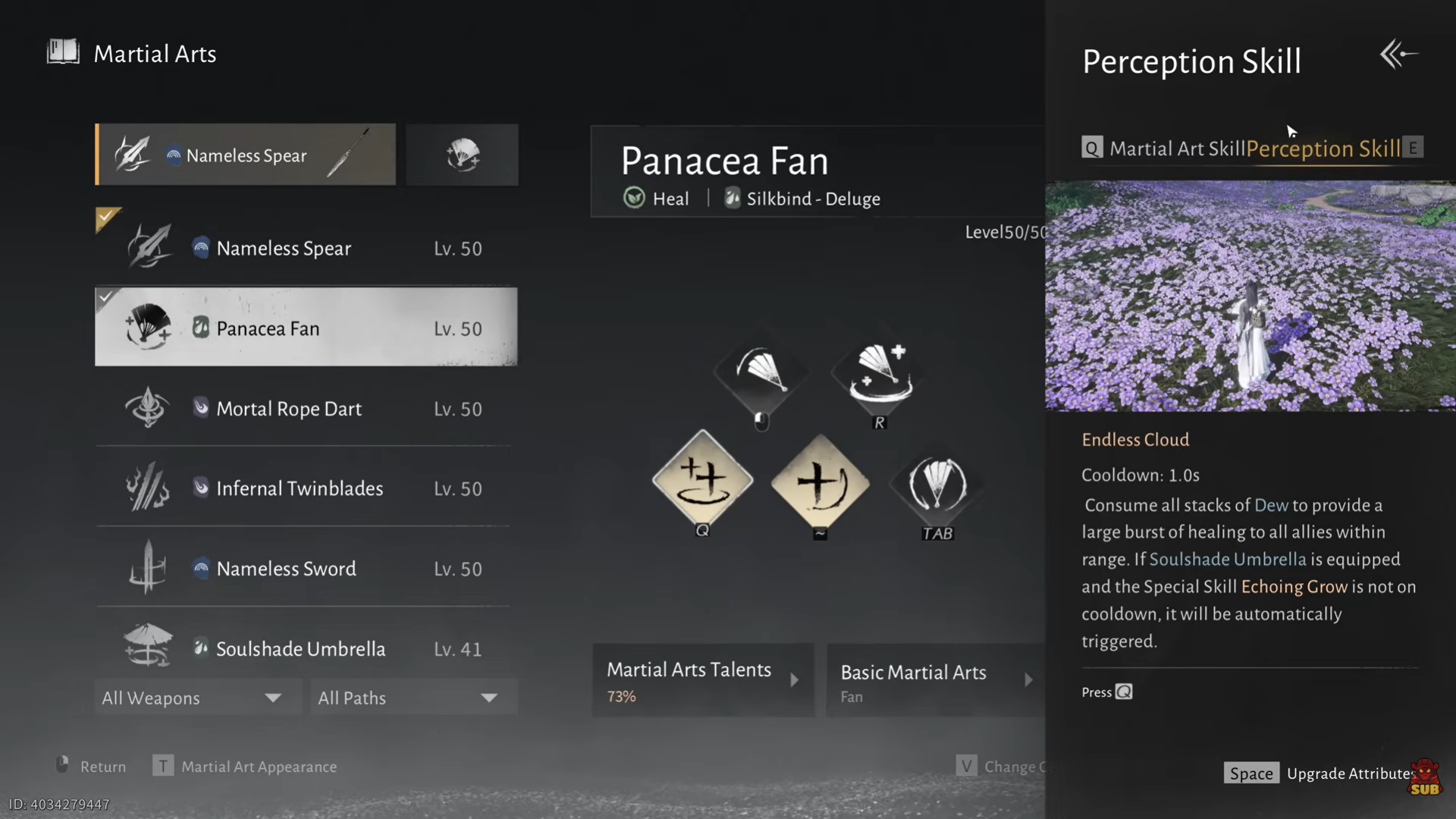This screenshot has height=819, width=1456.
Task: Click the back arrow in Perception Skill panel
Action: [1398, 55]
